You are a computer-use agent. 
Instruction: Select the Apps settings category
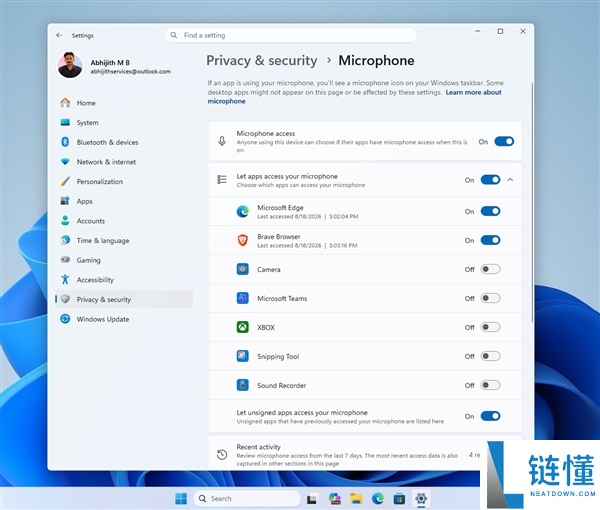124,201
